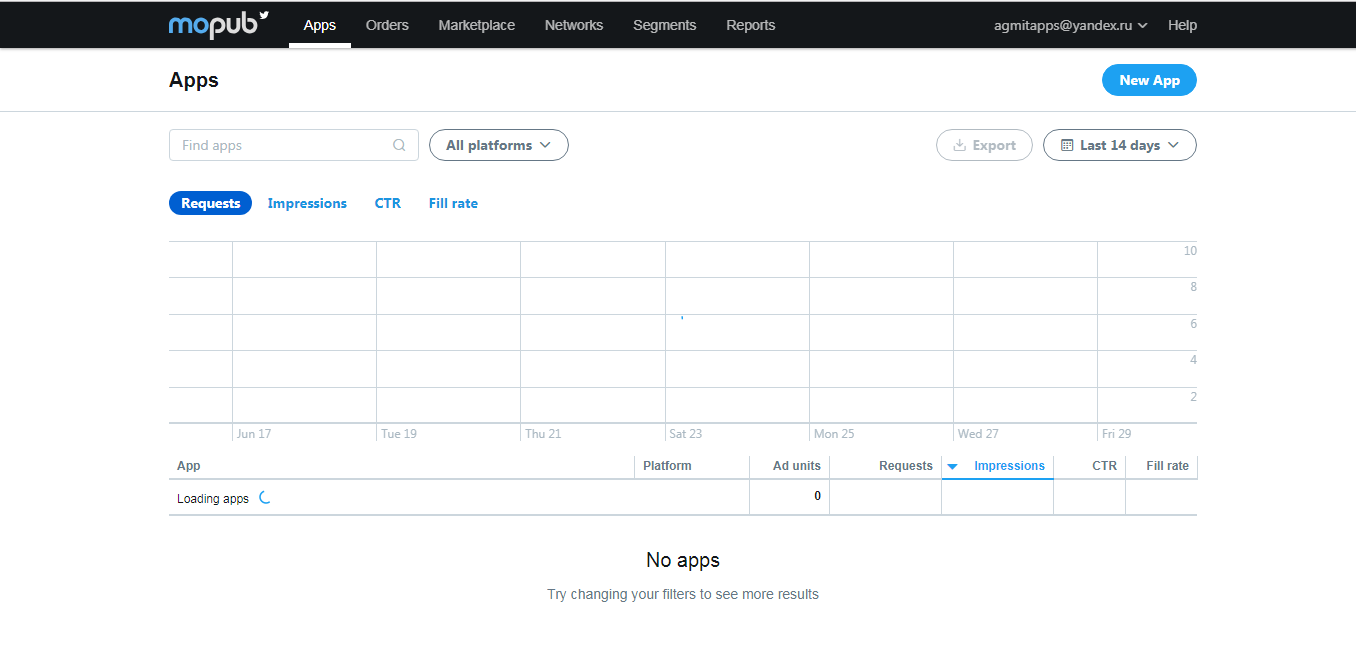Image resolution: width=1356 pixels, height=664 pixels.
Task: Sort by Fill rate table column header
Action: [1167, 466]
